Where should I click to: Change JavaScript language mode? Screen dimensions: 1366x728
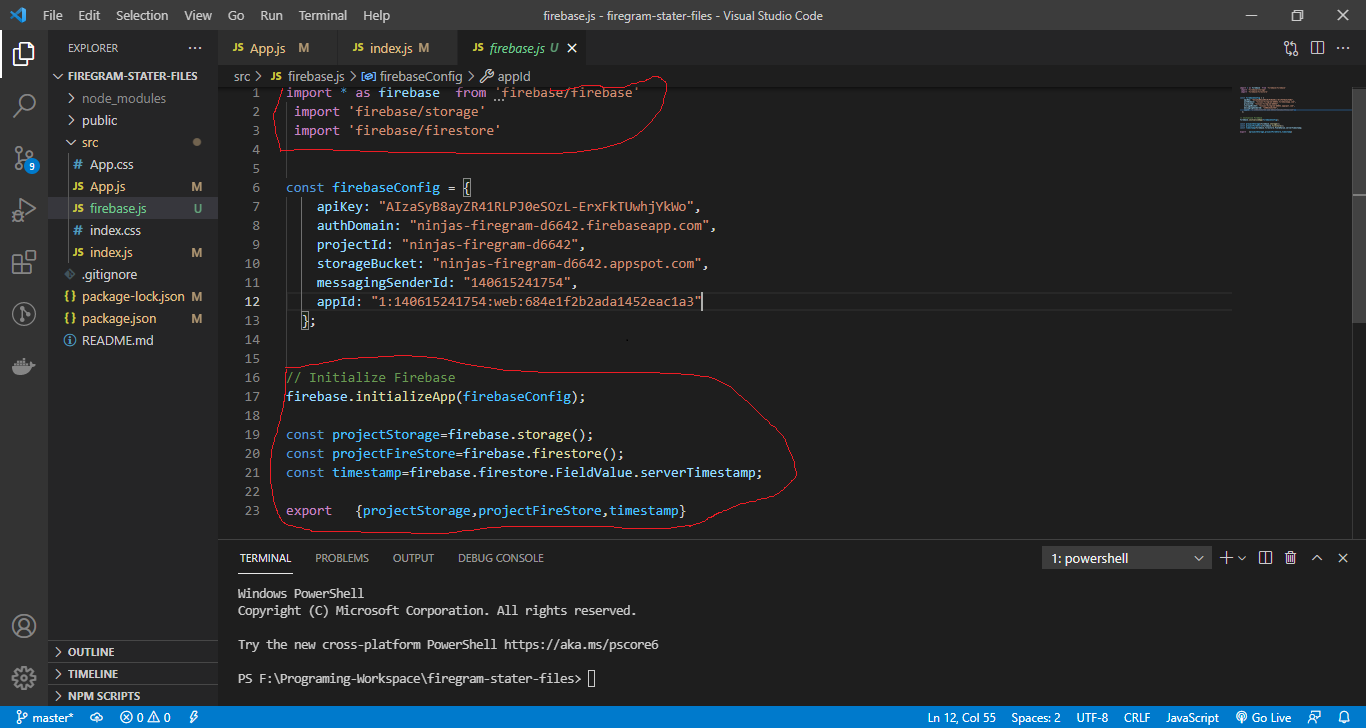[1192, 718]
